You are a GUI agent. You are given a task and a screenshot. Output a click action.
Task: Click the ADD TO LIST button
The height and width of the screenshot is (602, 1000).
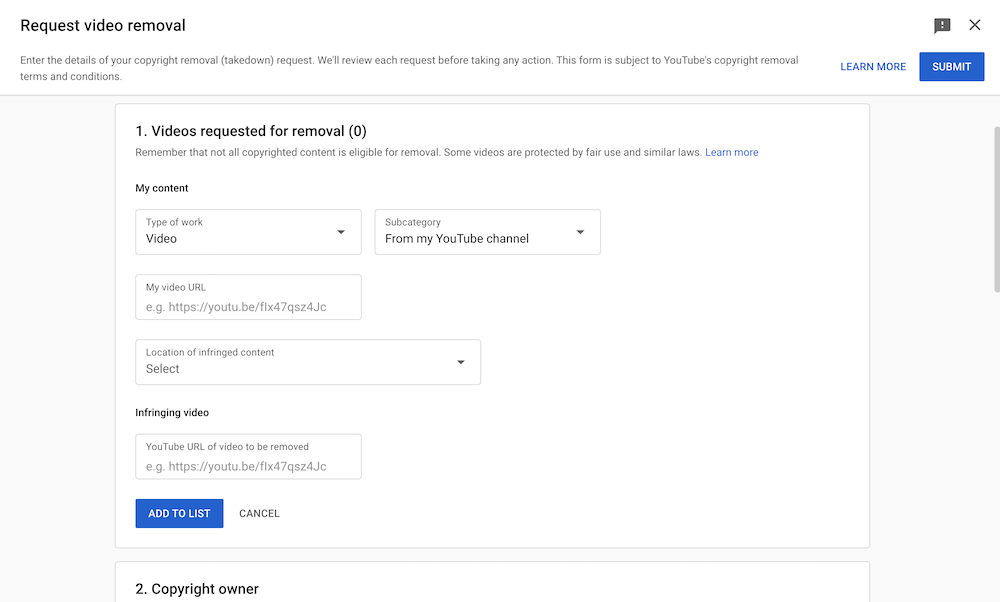[x=179, y=513]
